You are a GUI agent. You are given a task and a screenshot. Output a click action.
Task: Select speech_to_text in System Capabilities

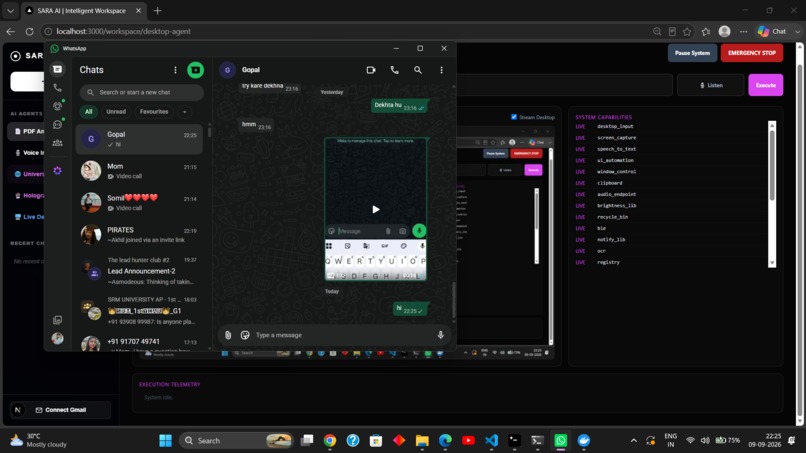tap(616, 149)
